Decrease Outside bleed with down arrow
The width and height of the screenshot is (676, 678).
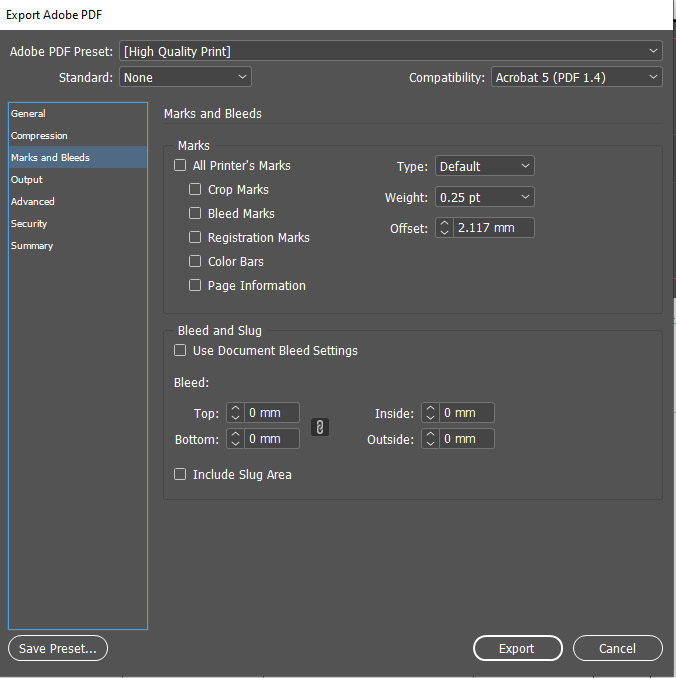click(430, 443)
